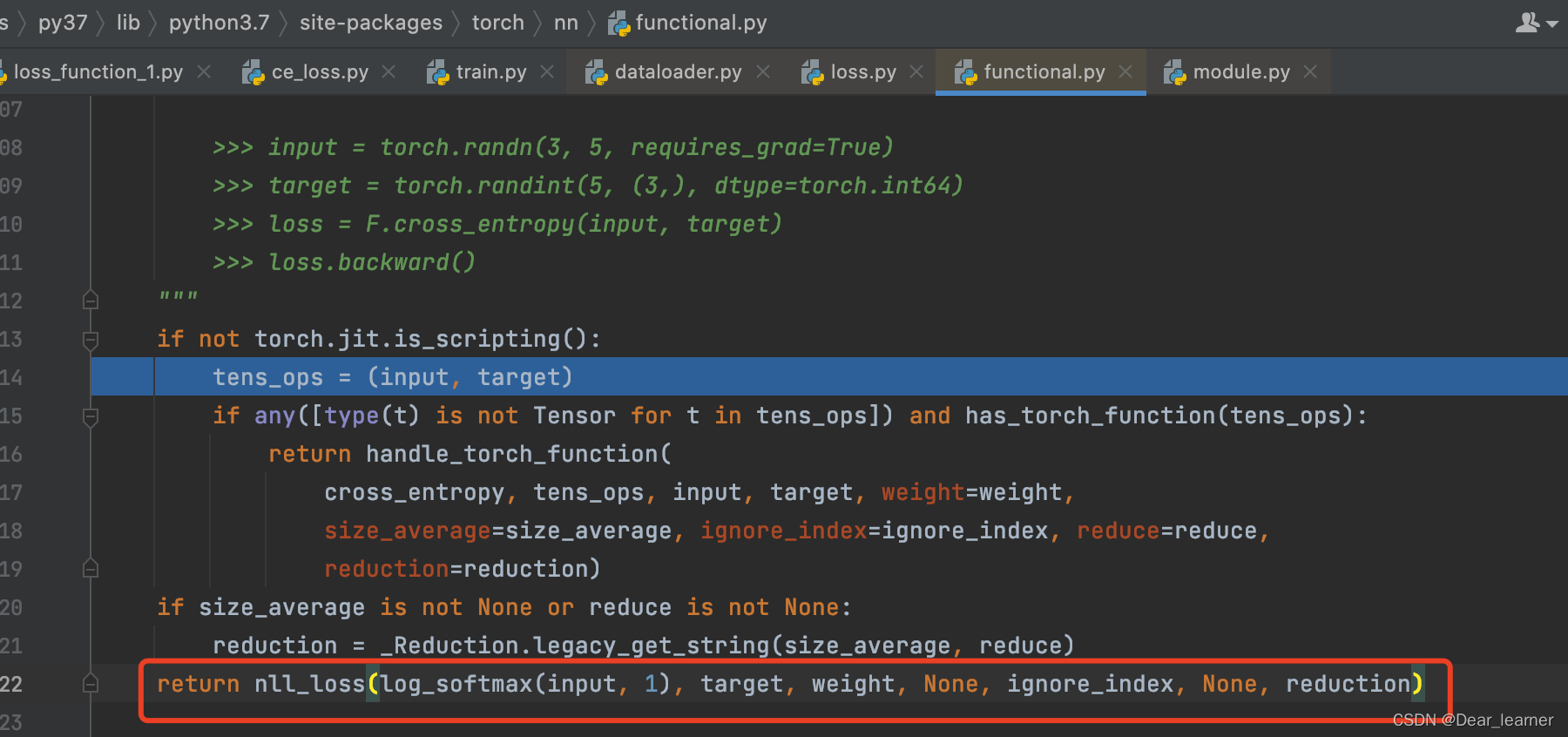This screenshot has width=1568, height=737.
Task: Click 'handle_torch_function(' call
Action: [519, 454]
